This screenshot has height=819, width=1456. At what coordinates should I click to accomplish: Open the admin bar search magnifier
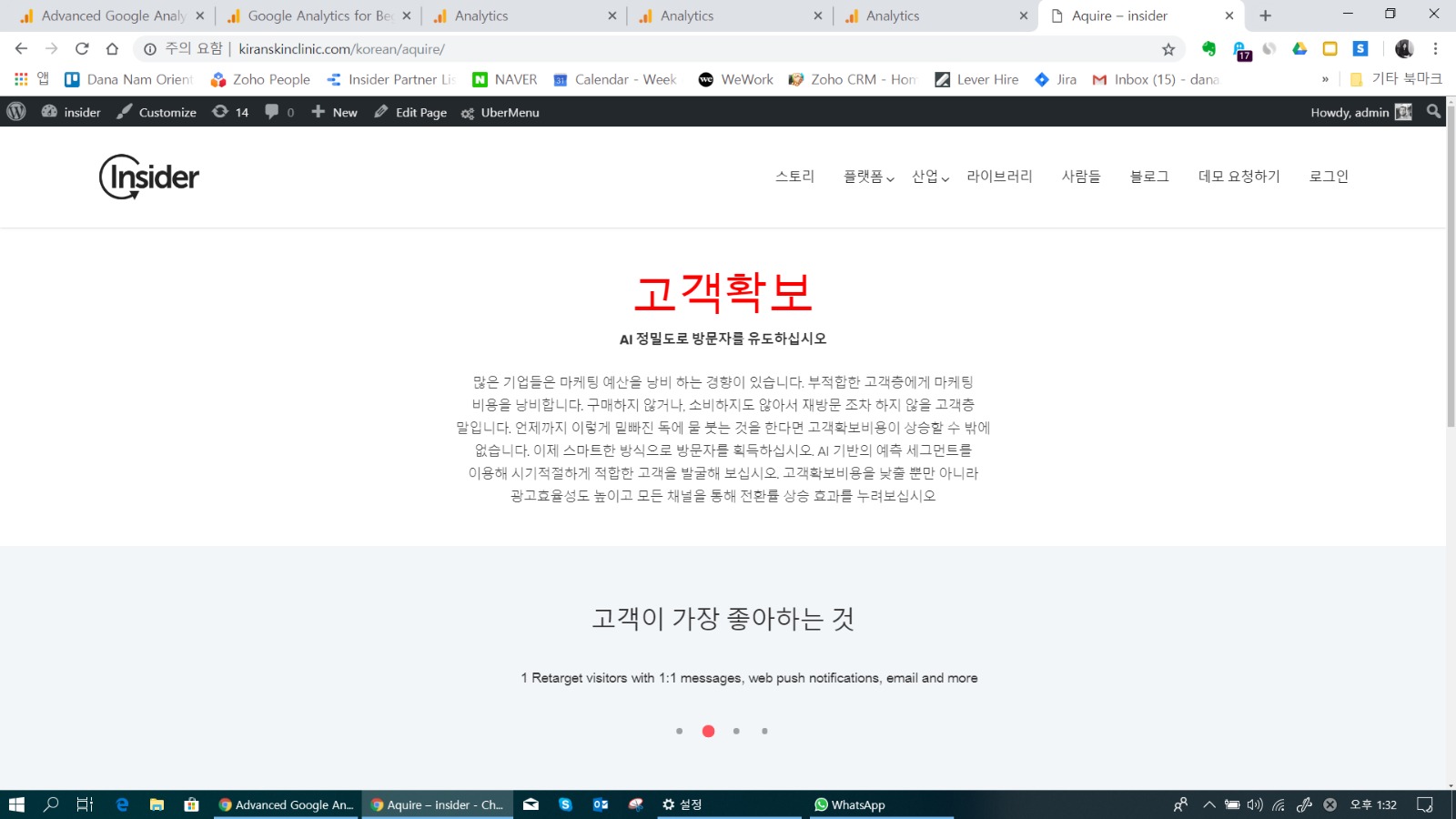pyautogui.click(x=1433, y=112)
